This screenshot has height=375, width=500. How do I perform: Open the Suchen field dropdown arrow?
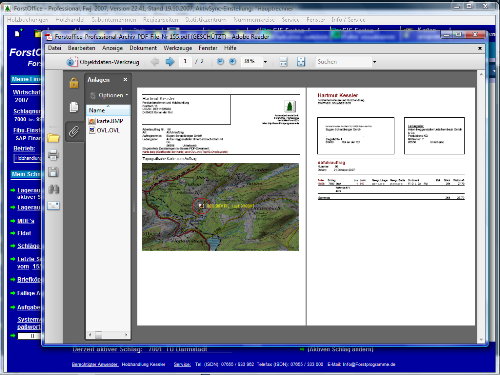pos(374,62)
